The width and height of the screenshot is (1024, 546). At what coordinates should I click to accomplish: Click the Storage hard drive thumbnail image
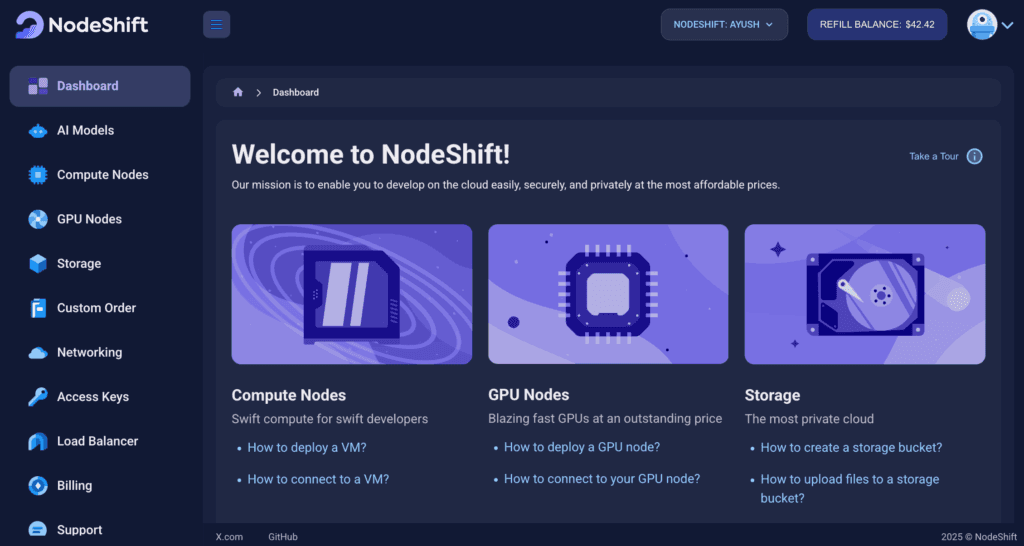point(864,294)
